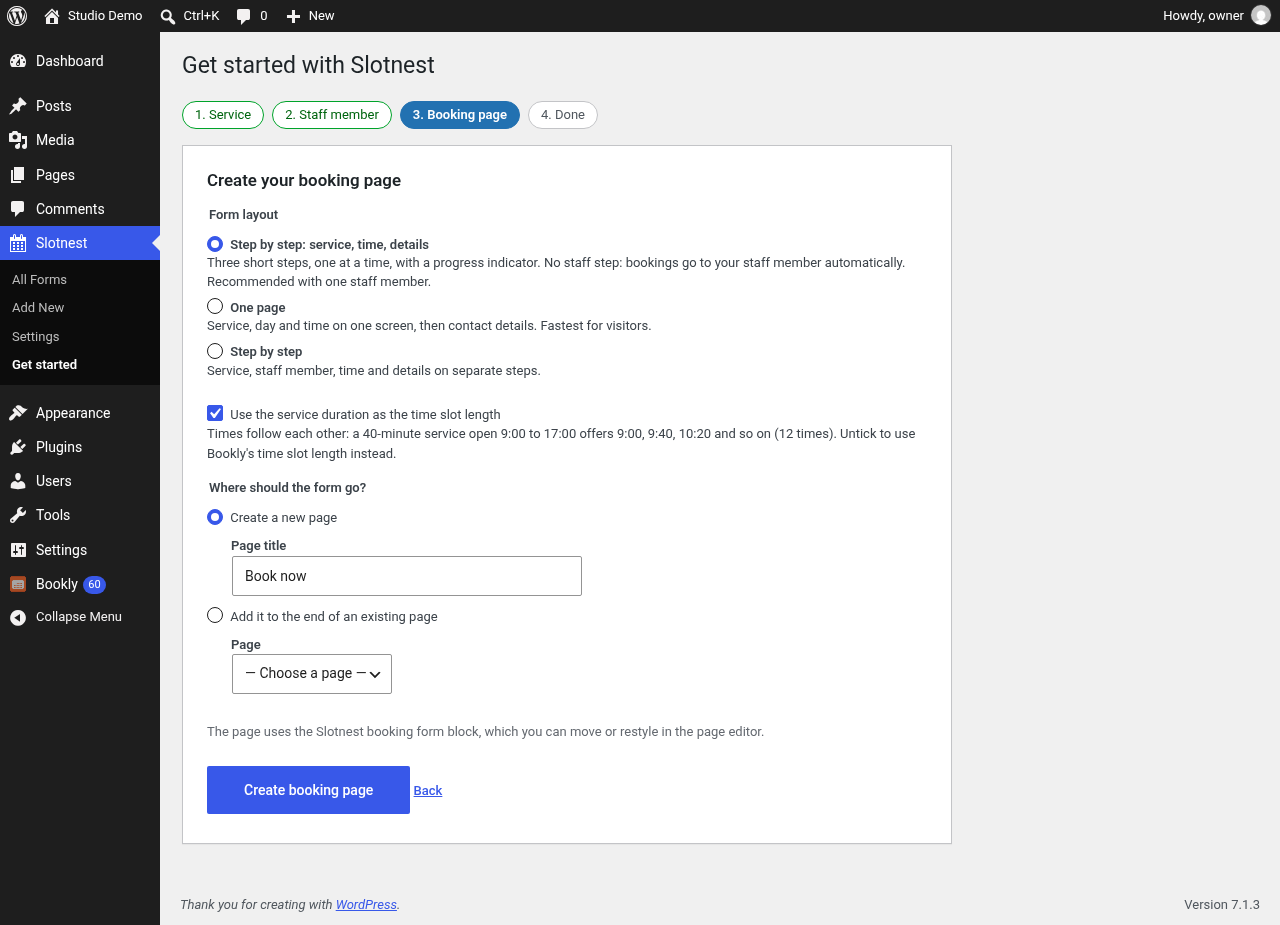Select the plain 'Step by step' layout radio
The image size is (1280, 925).
(x=215, y=351)
